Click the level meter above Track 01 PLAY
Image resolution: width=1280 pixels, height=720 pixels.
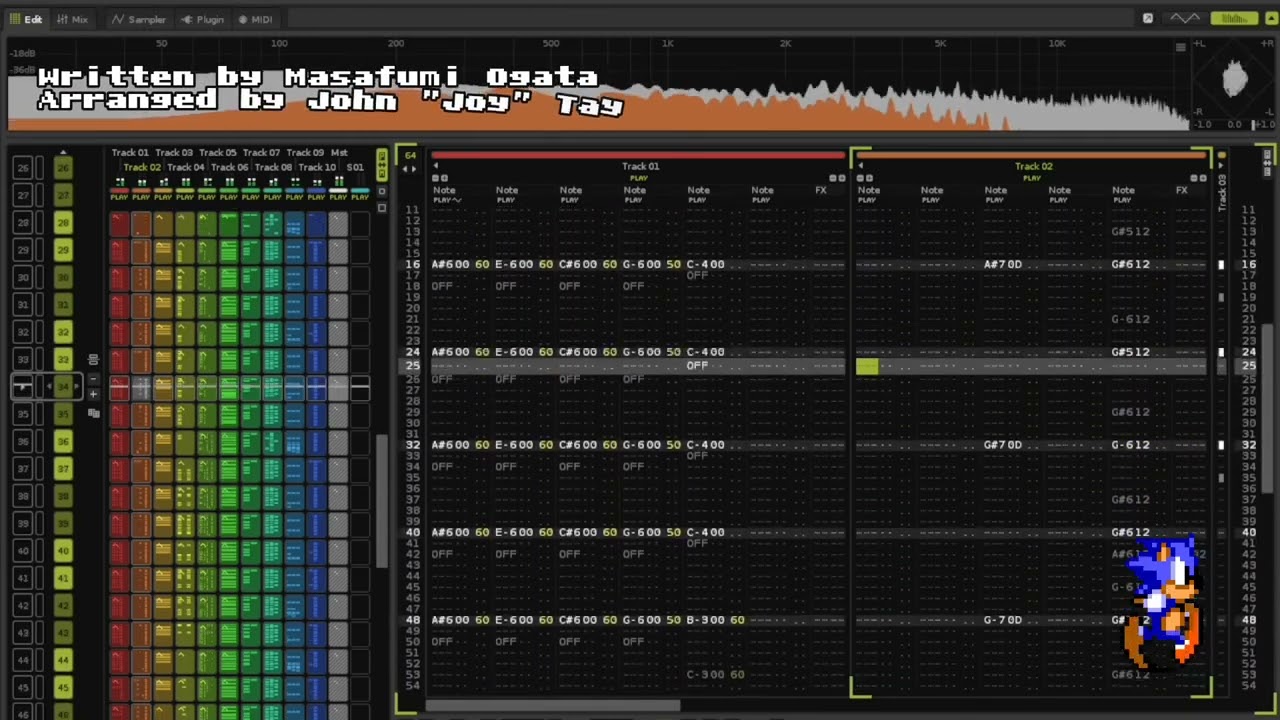coord(120,181)
